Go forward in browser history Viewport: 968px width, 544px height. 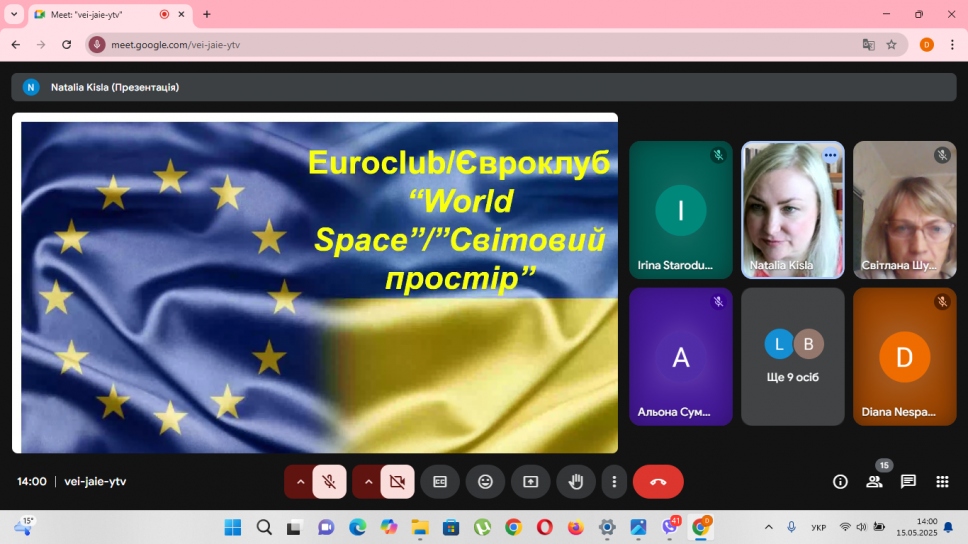point(41,44)
